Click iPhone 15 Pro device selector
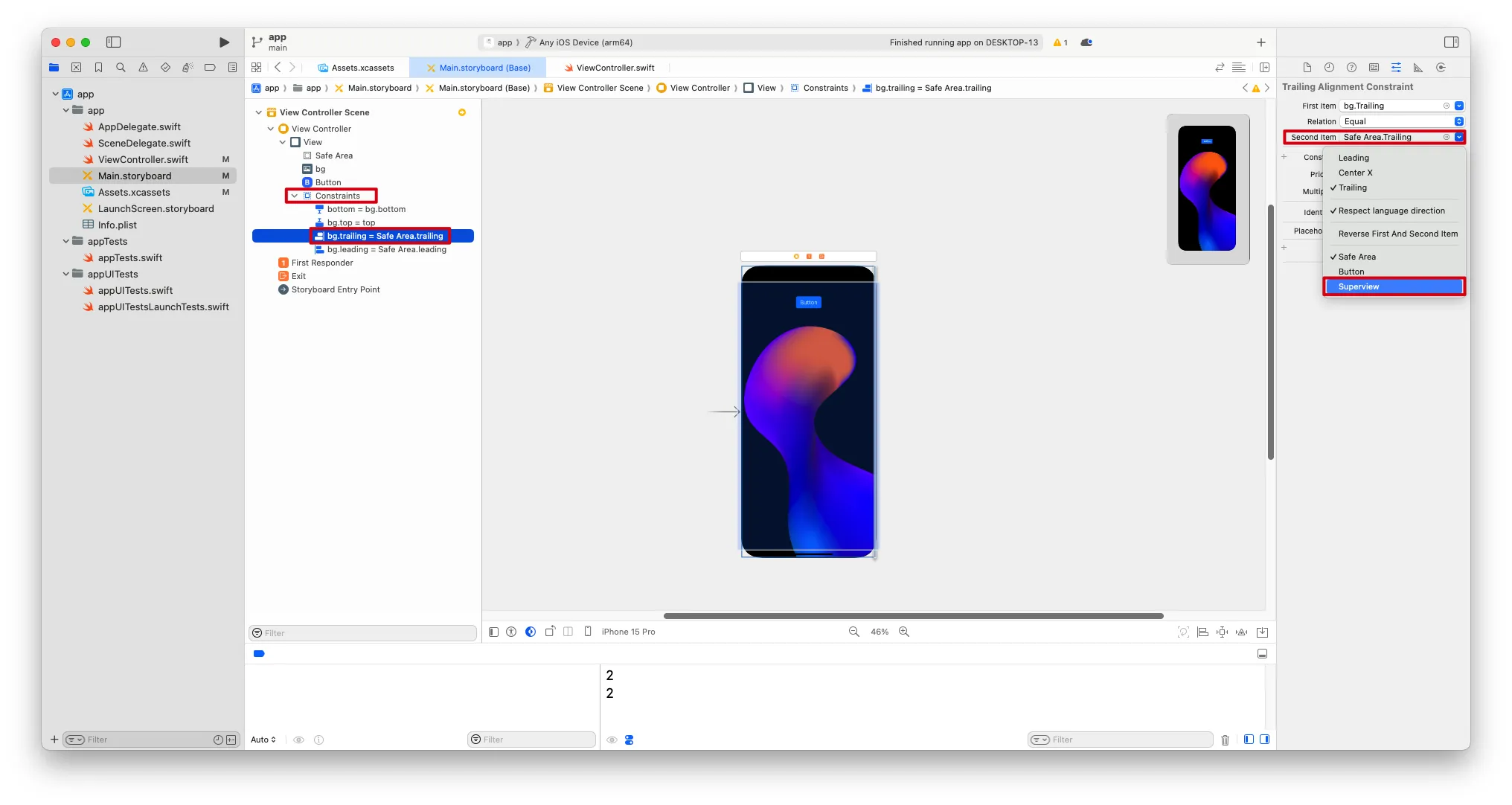The height and width of the screenshot is (805, 1512). (x=628, y=632)
